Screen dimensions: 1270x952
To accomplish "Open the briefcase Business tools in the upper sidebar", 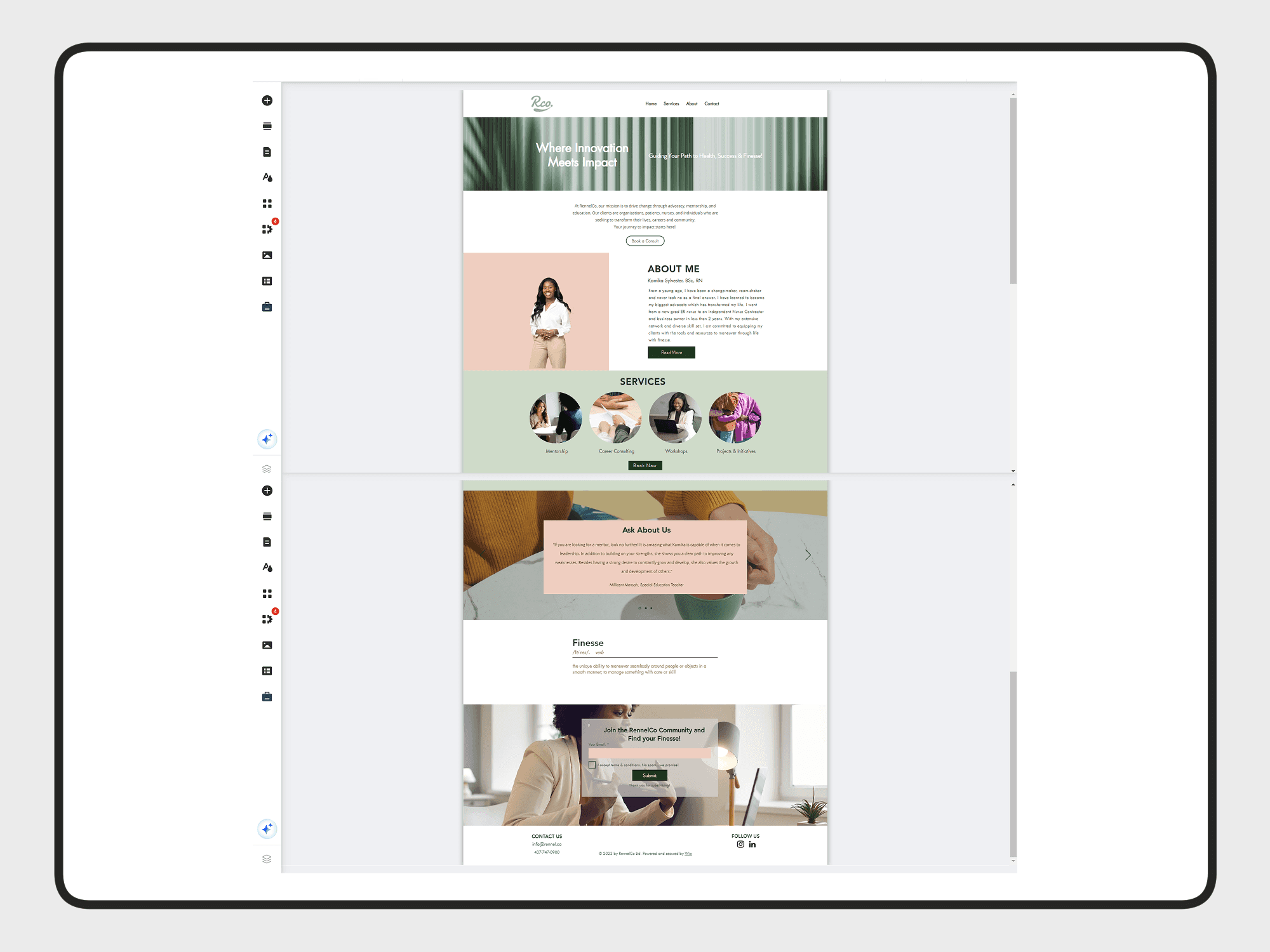I will (x=267, y=307).
